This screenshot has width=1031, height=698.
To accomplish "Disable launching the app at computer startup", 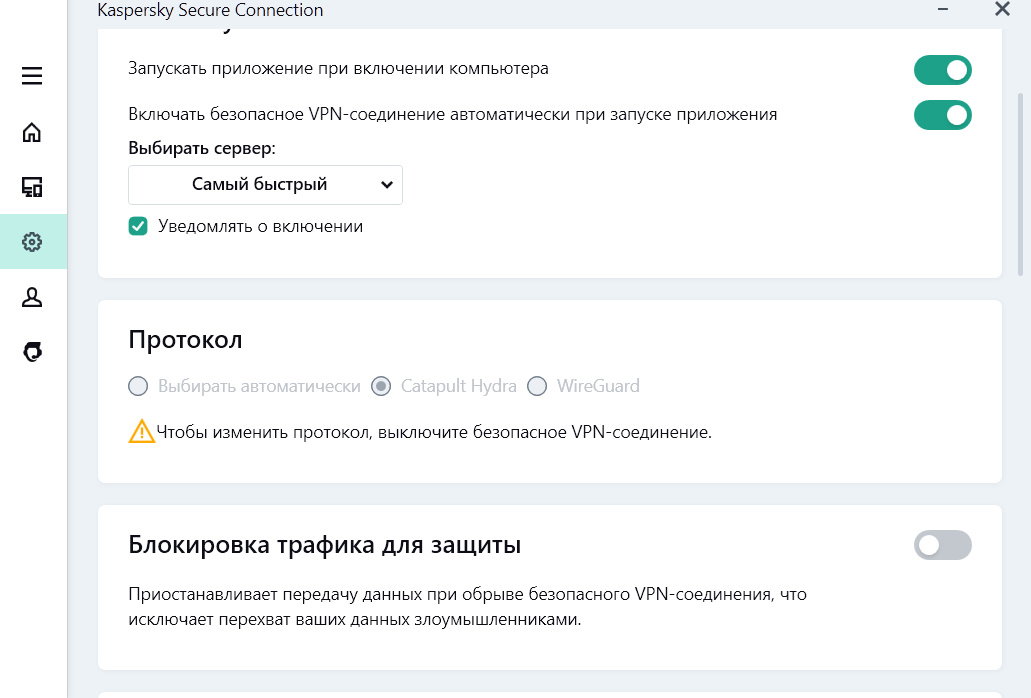I will click(942, 70).
